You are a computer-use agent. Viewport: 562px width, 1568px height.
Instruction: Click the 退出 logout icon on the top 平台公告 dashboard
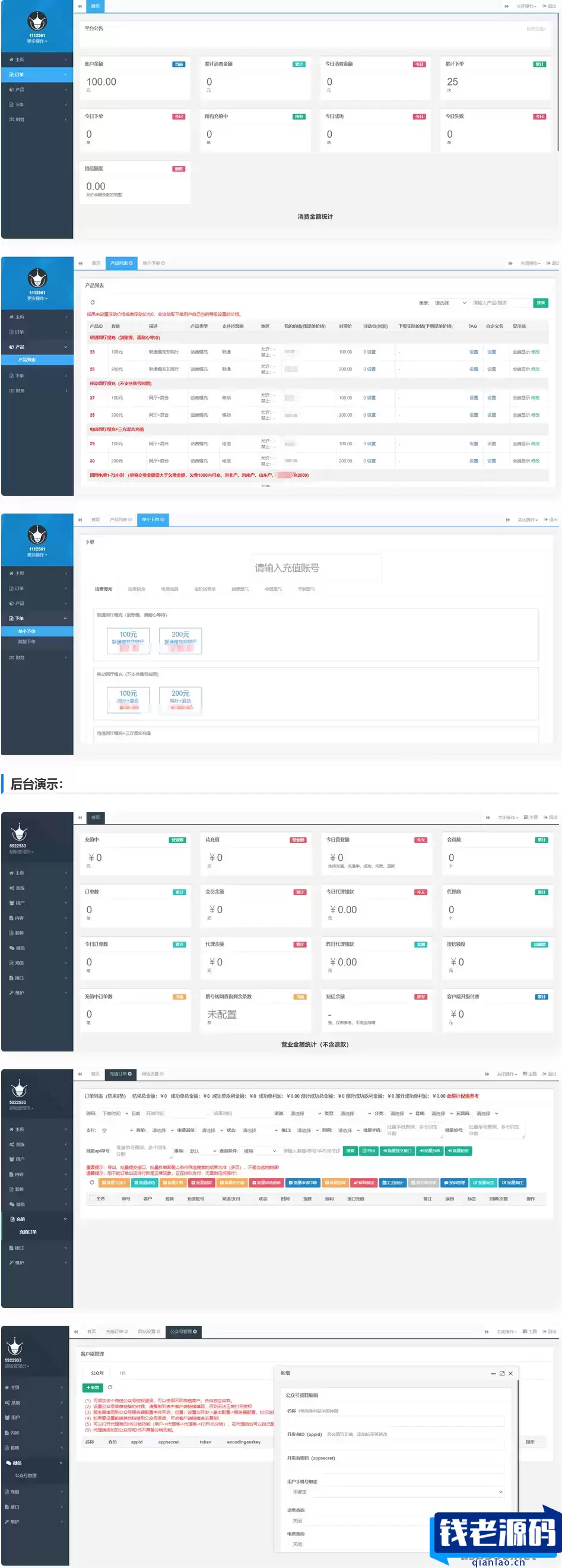coord(544,6)
